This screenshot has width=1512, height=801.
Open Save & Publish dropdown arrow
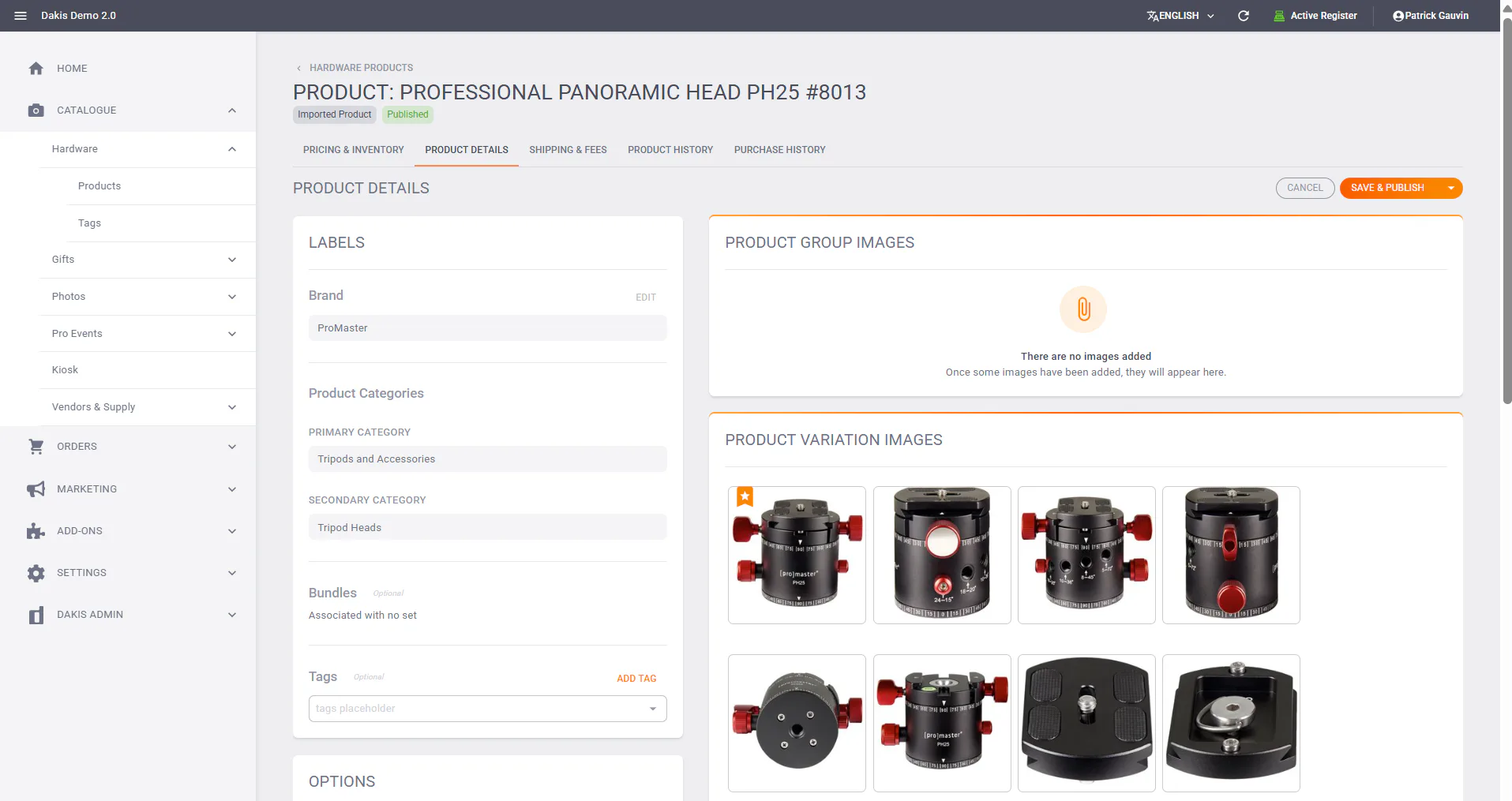pyautogui.click(x=1450, y=188)
